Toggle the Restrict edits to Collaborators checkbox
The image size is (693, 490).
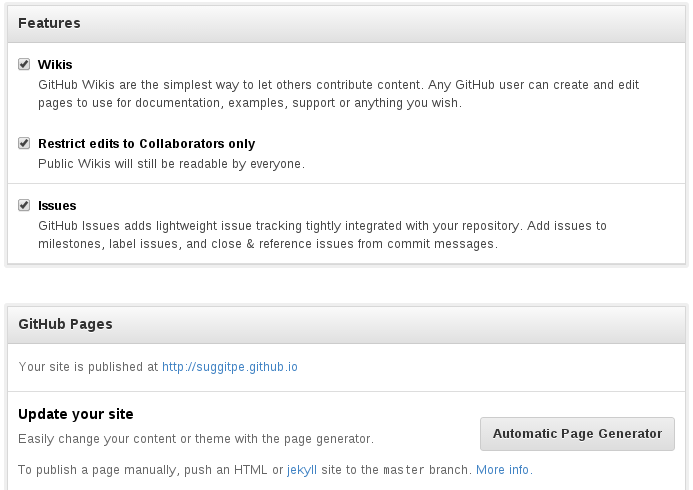tap(24, 143)
